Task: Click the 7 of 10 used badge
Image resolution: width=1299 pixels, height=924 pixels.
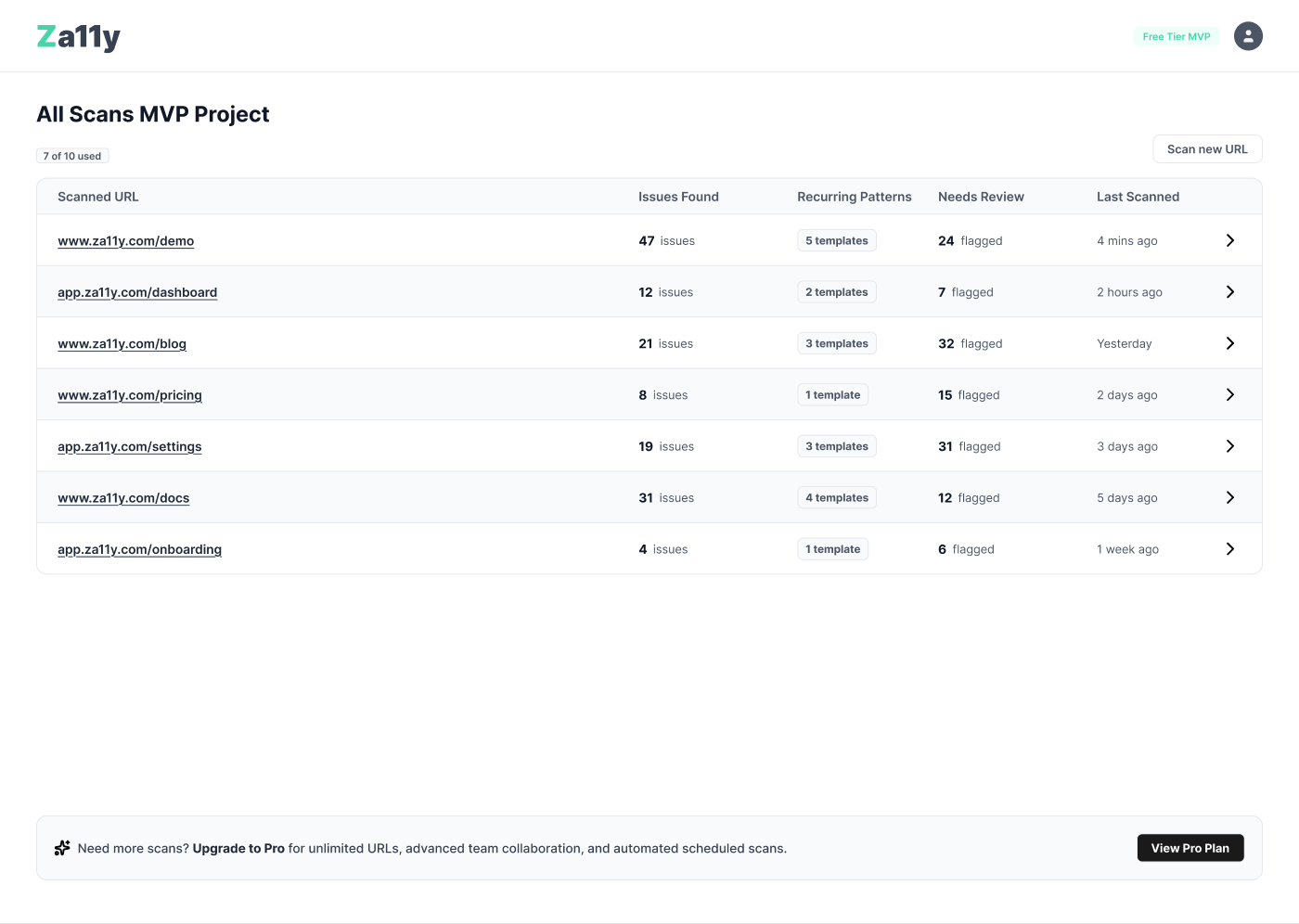Action: point(72,156)
